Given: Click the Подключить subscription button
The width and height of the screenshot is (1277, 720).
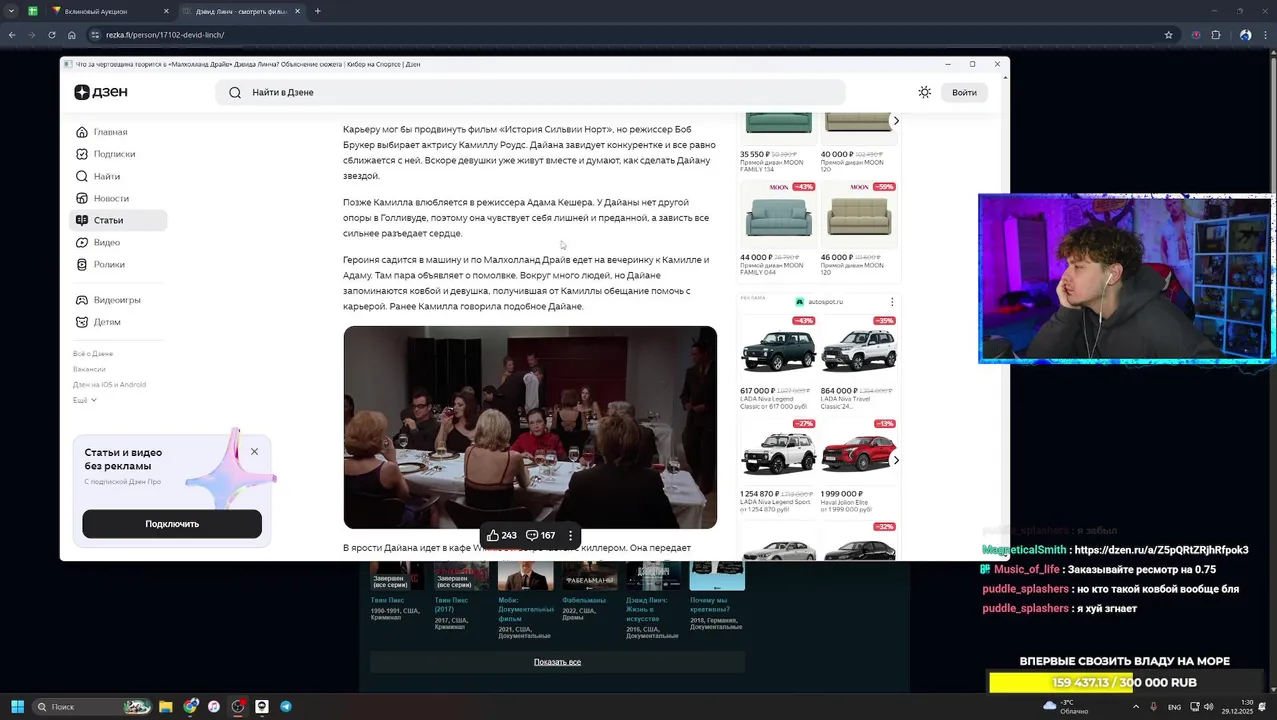Looking at the screenshot, I should tap(172, 524).
